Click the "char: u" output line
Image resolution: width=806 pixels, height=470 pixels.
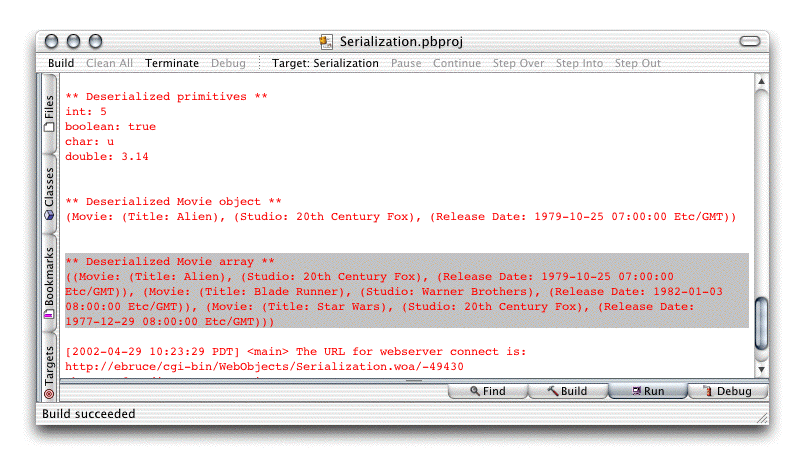pyautogui.click(x=89, y=141)
